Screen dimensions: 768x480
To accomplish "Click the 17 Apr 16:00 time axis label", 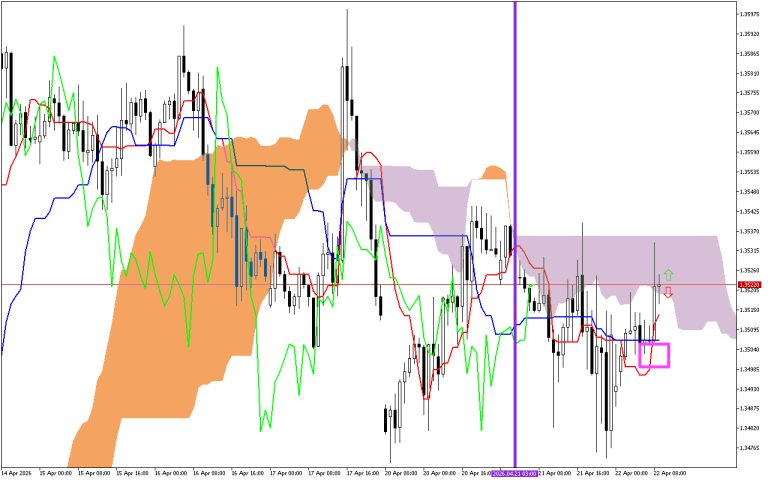I will (362, 474).
